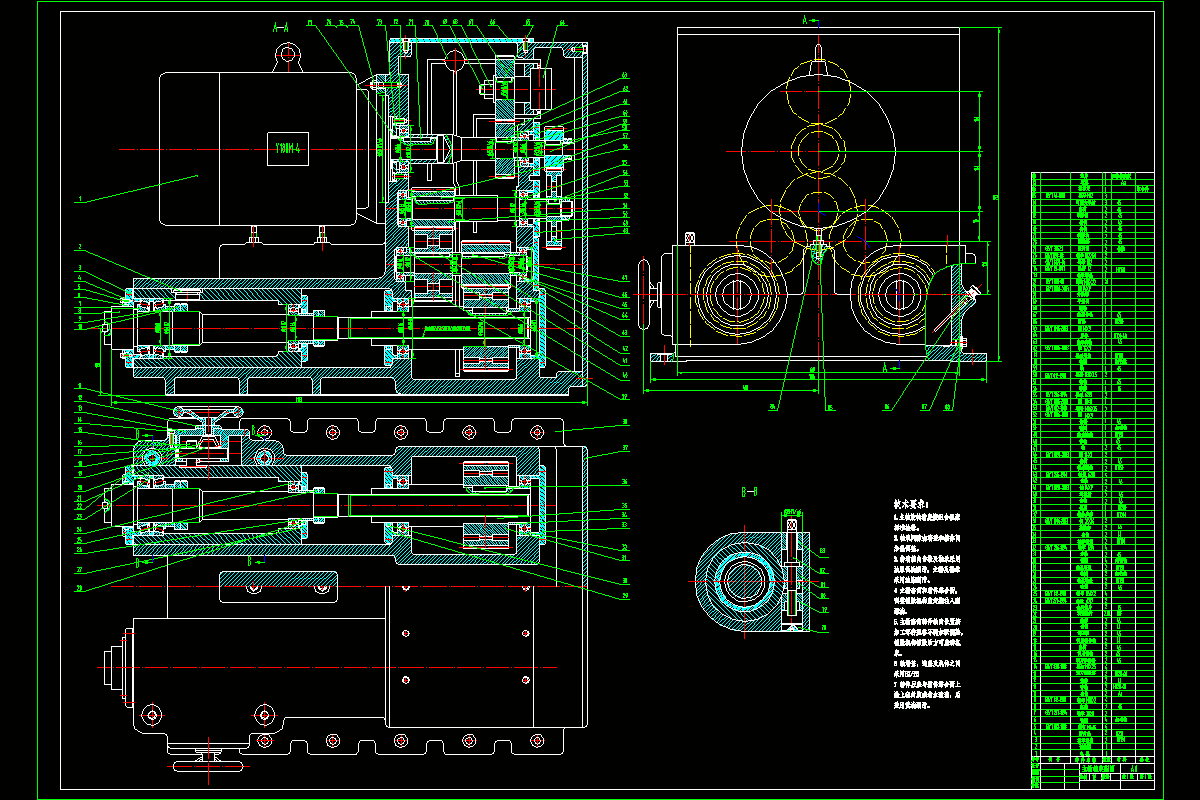
Task: Select the handwheel at the bottom view
Action: pyautogui.click(x=208, y=766)
